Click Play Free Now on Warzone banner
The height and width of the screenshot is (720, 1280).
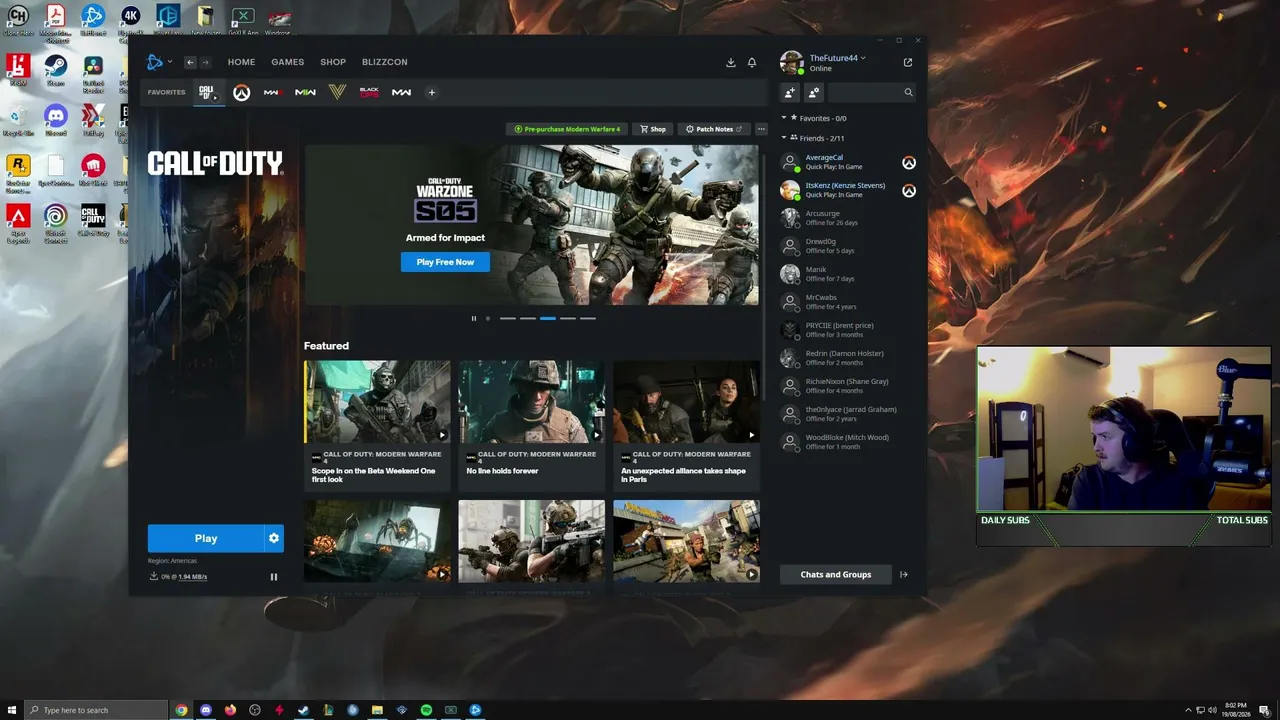pos(445,262)
